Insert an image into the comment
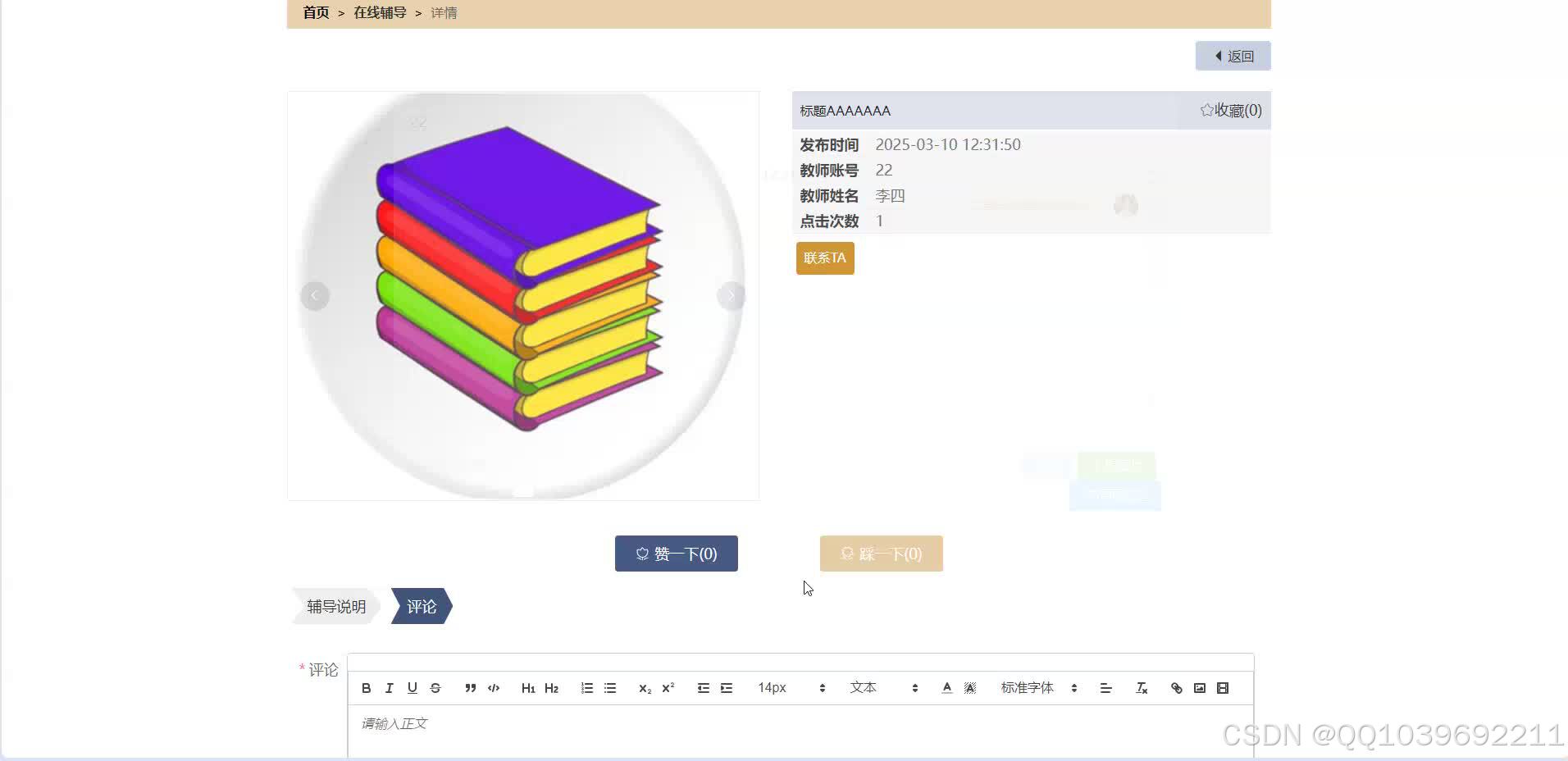The width and height of the screenshot is (1568, 761). tap(1200, 688)
